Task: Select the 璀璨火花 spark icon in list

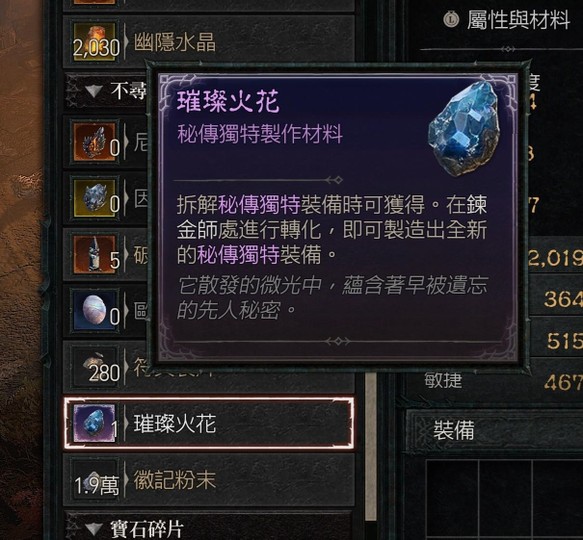Action: pyautogui.click(x=94, y=423)
